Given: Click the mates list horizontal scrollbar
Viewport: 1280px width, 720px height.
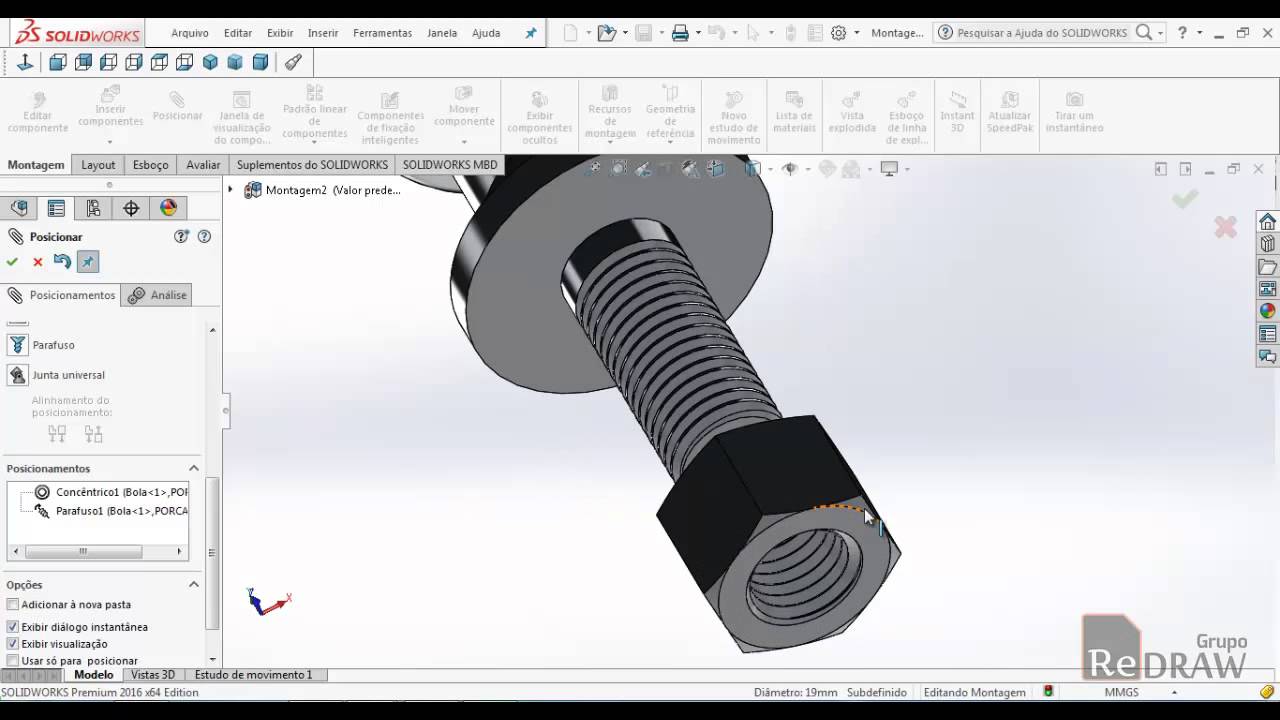Looking at the screenshot, I should point(98,551).
